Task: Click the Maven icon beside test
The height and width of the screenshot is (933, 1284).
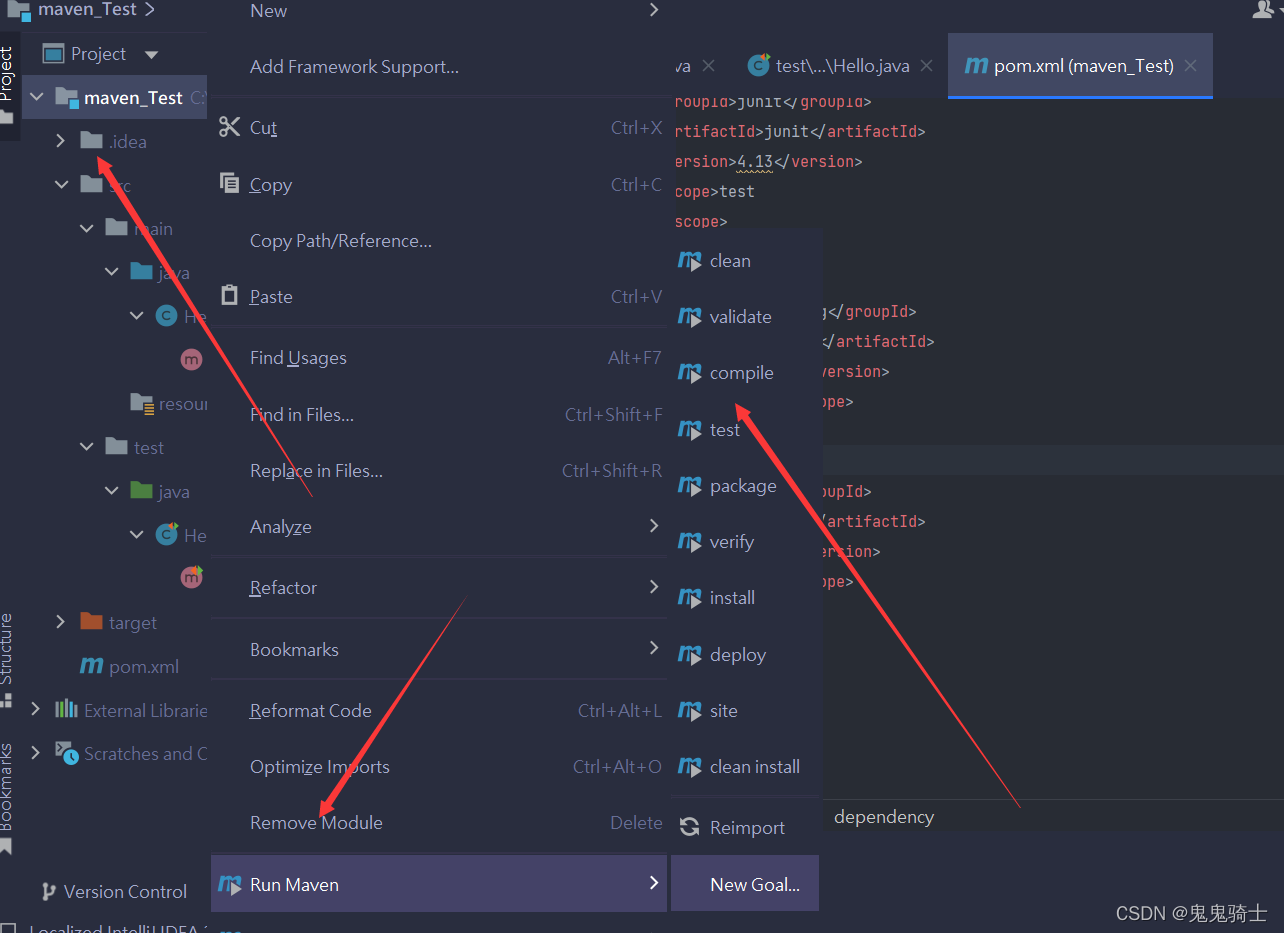Action: coord(690,430)
